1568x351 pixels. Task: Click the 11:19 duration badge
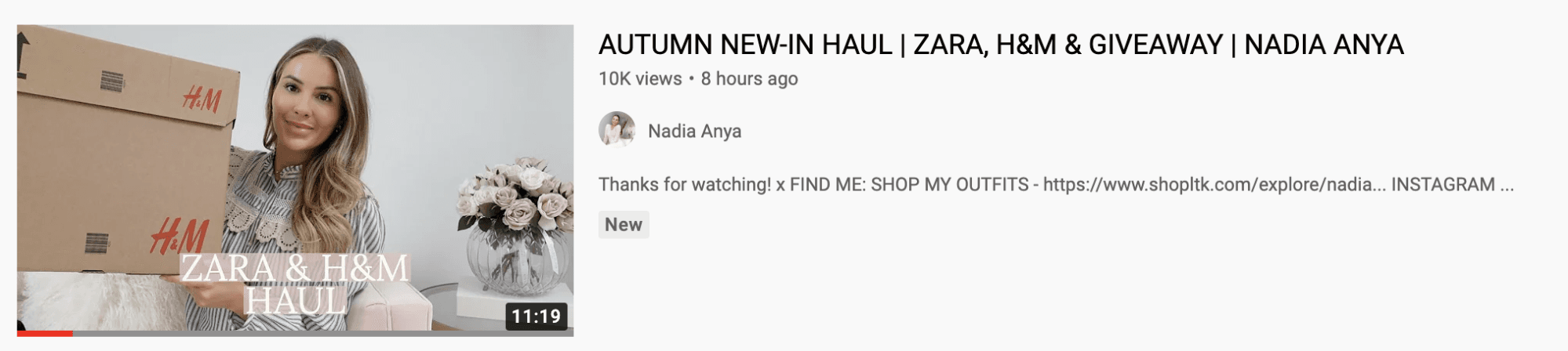point(537,316)
